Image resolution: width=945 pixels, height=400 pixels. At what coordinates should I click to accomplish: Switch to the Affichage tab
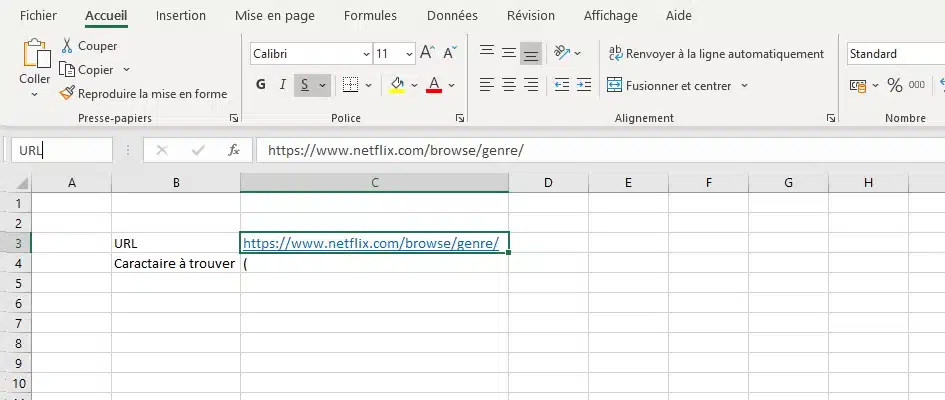(x=611, y=16)
